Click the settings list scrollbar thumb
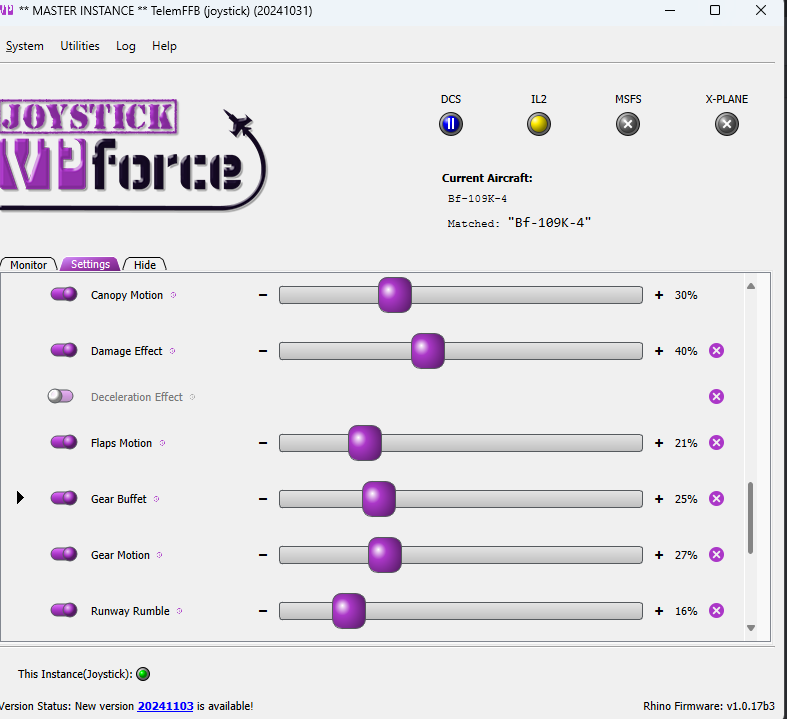Viewport: 787px width, 719px height. [750, 518]
